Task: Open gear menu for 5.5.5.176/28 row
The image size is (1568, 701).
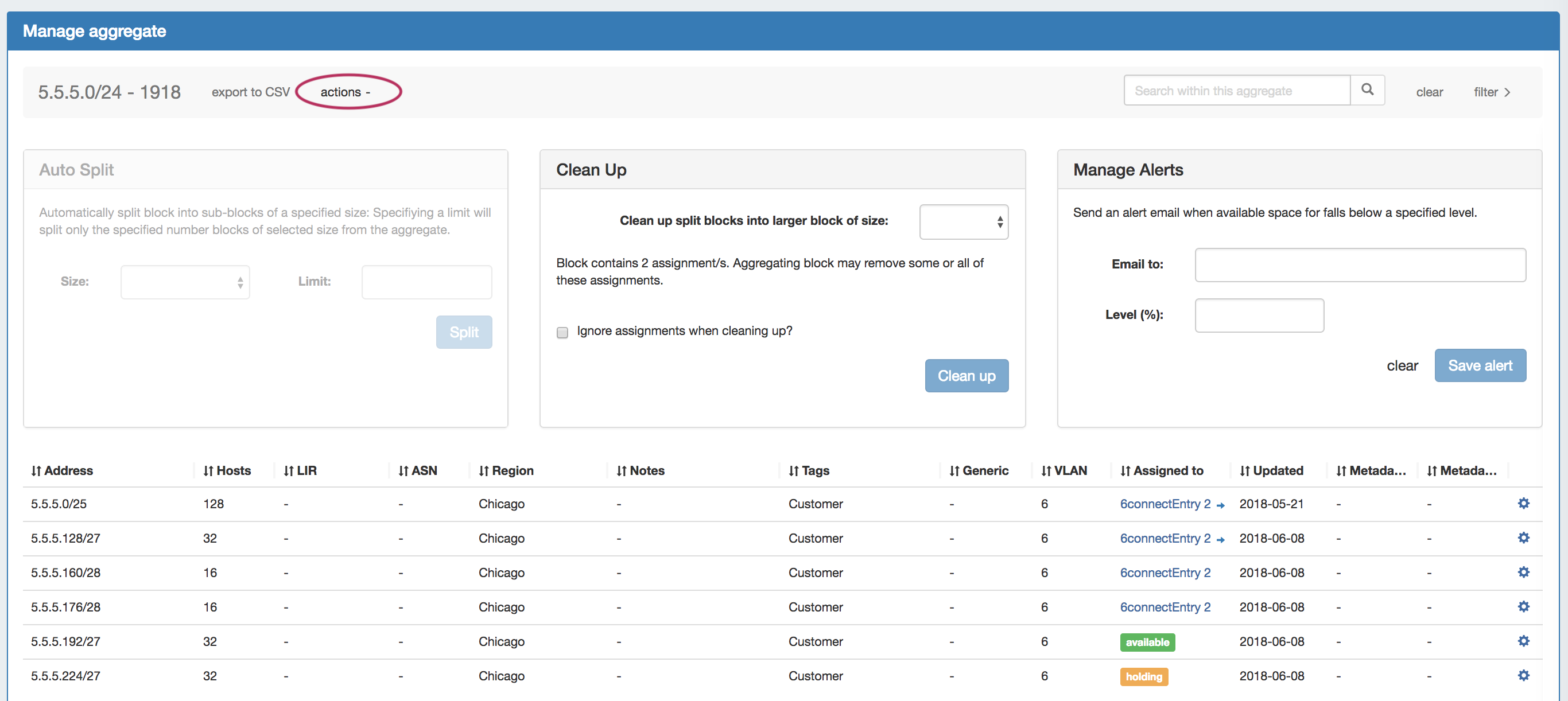Action: pos(1523,607)
